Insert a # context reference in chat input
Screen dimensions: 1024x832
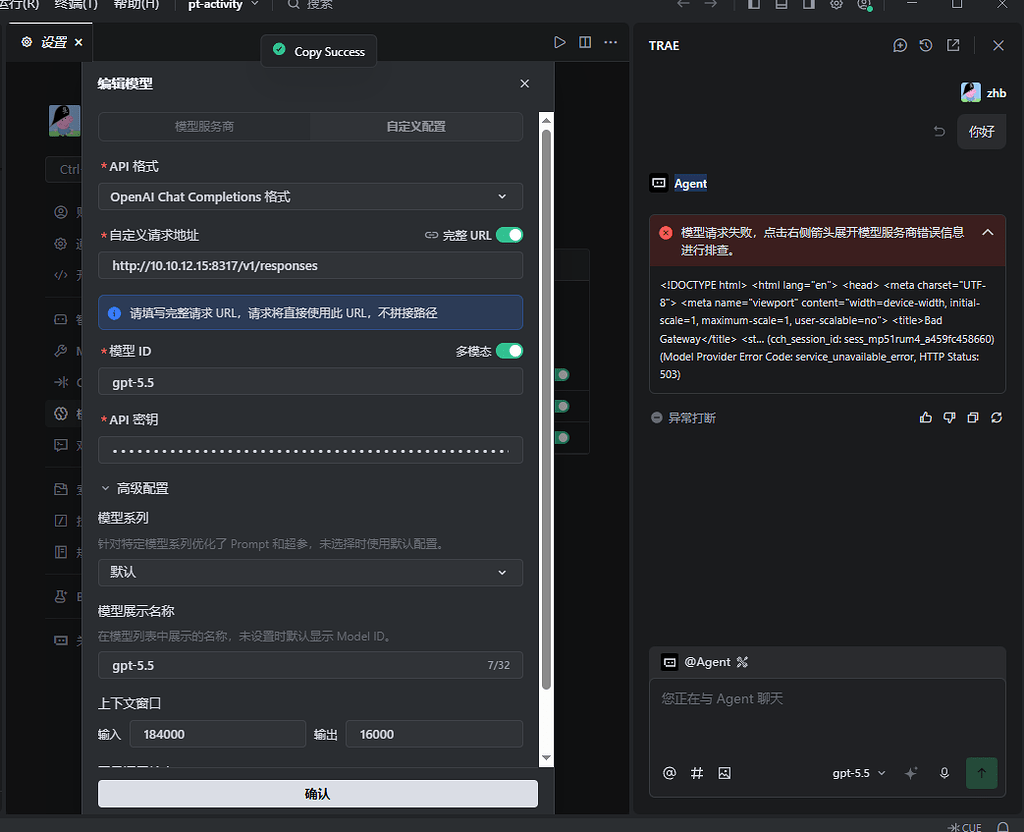(x=697, y=773)
